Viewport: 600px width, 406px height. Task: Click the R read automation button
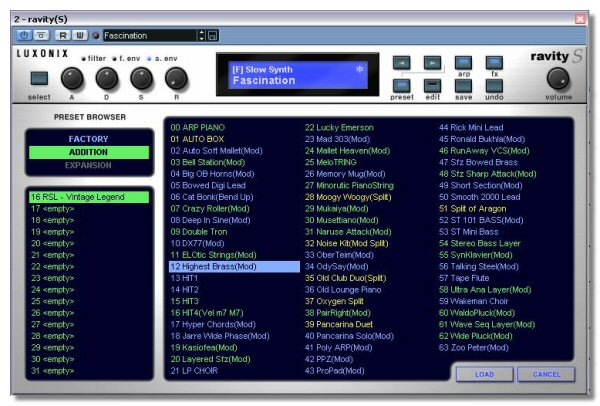point(63,36)
